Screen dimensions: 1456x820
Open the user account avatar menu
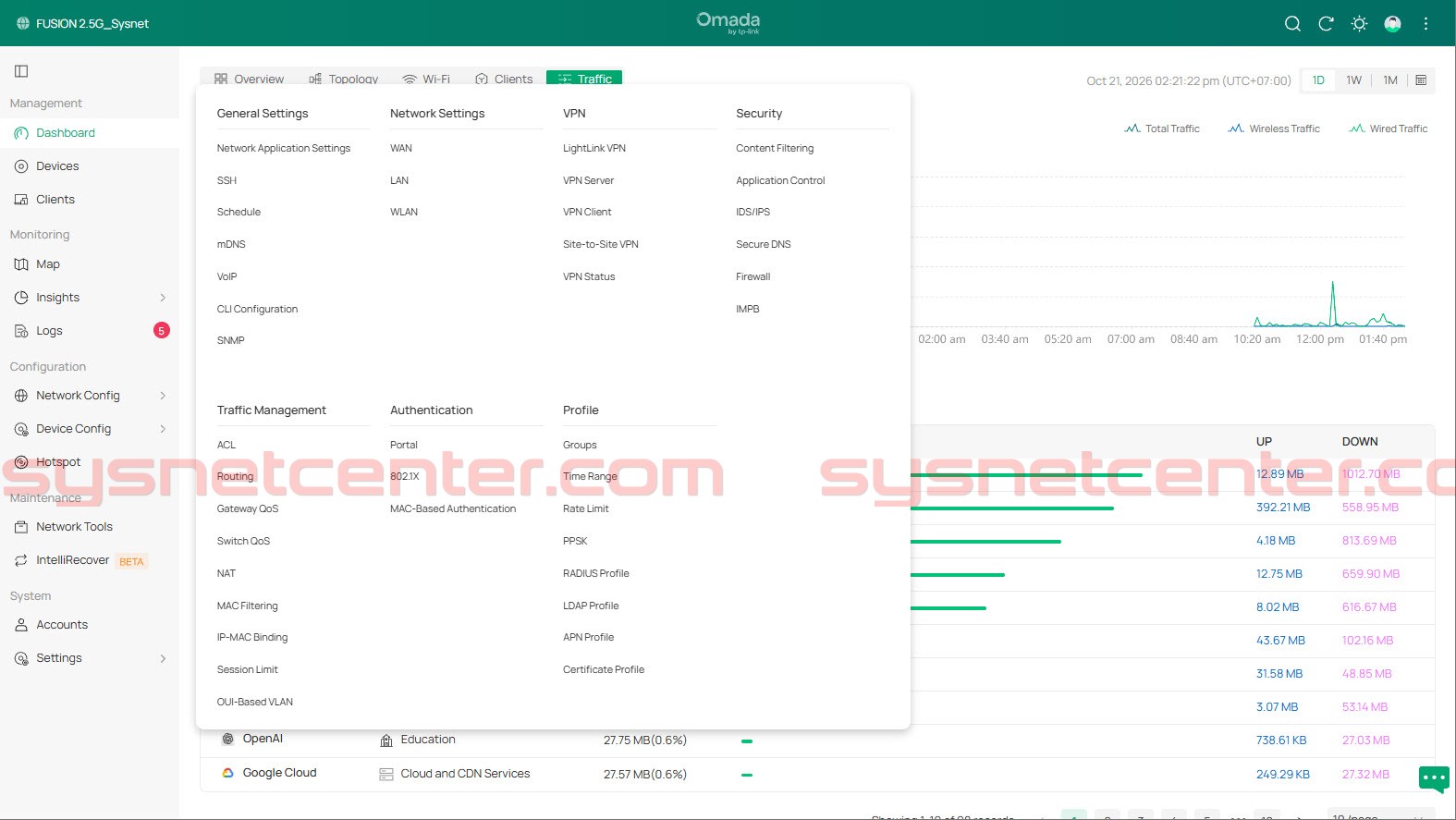point(1392,24)
